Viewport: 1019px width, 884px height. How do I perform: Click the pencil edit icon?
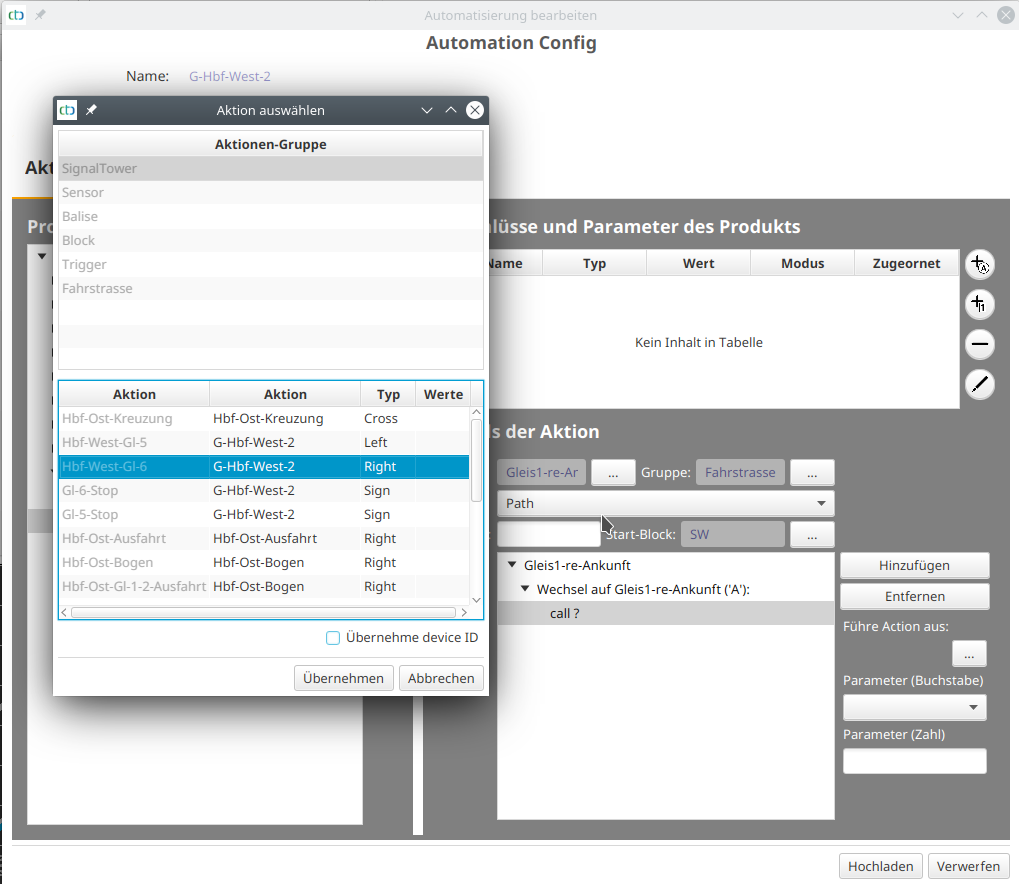click(980, 384)
